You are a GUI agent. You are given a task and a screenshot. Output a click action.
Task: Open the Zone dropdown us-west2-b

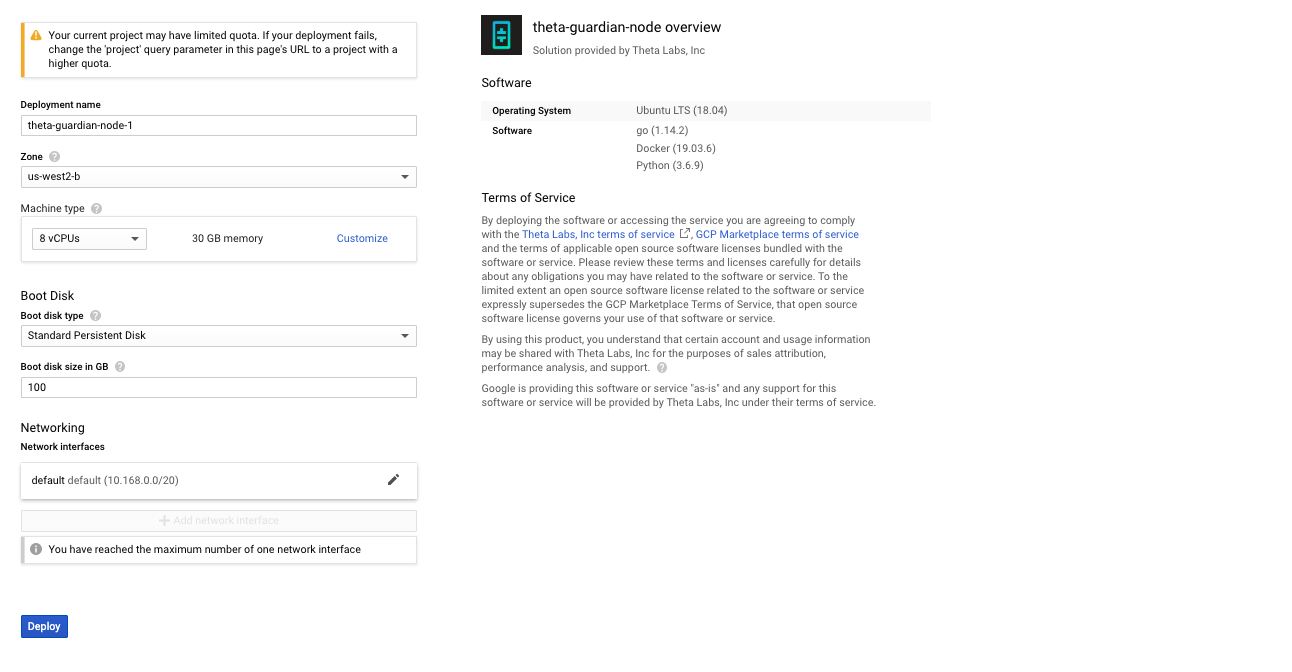click(218, 177)
